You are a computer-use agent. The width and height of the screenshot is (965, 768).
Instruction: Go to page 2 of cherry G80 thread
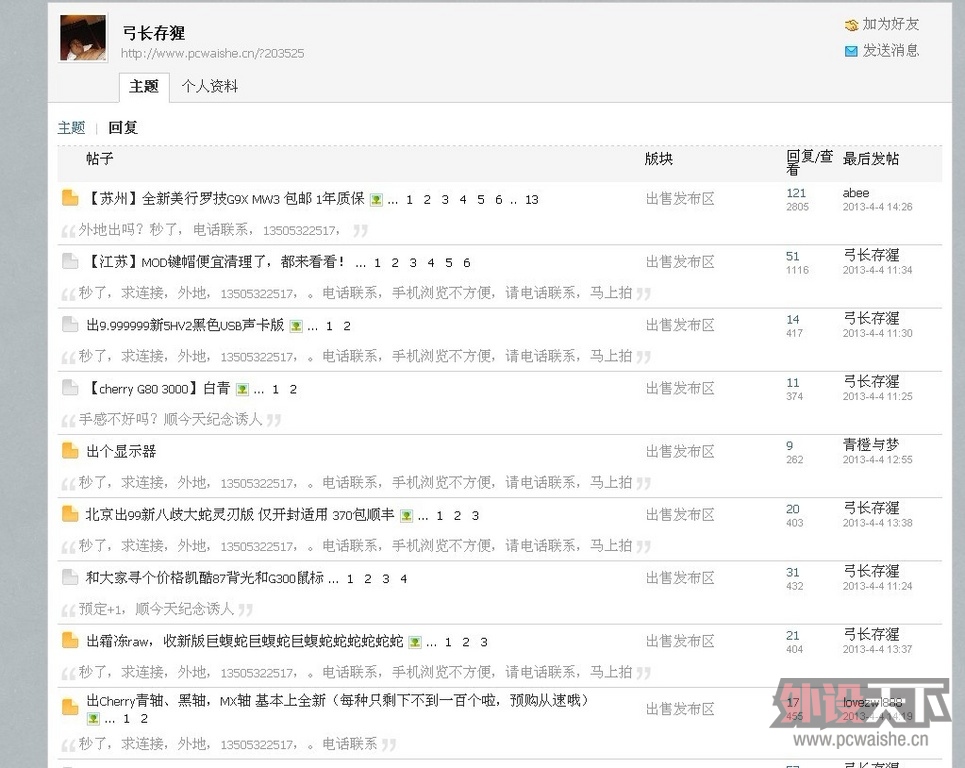293,390
